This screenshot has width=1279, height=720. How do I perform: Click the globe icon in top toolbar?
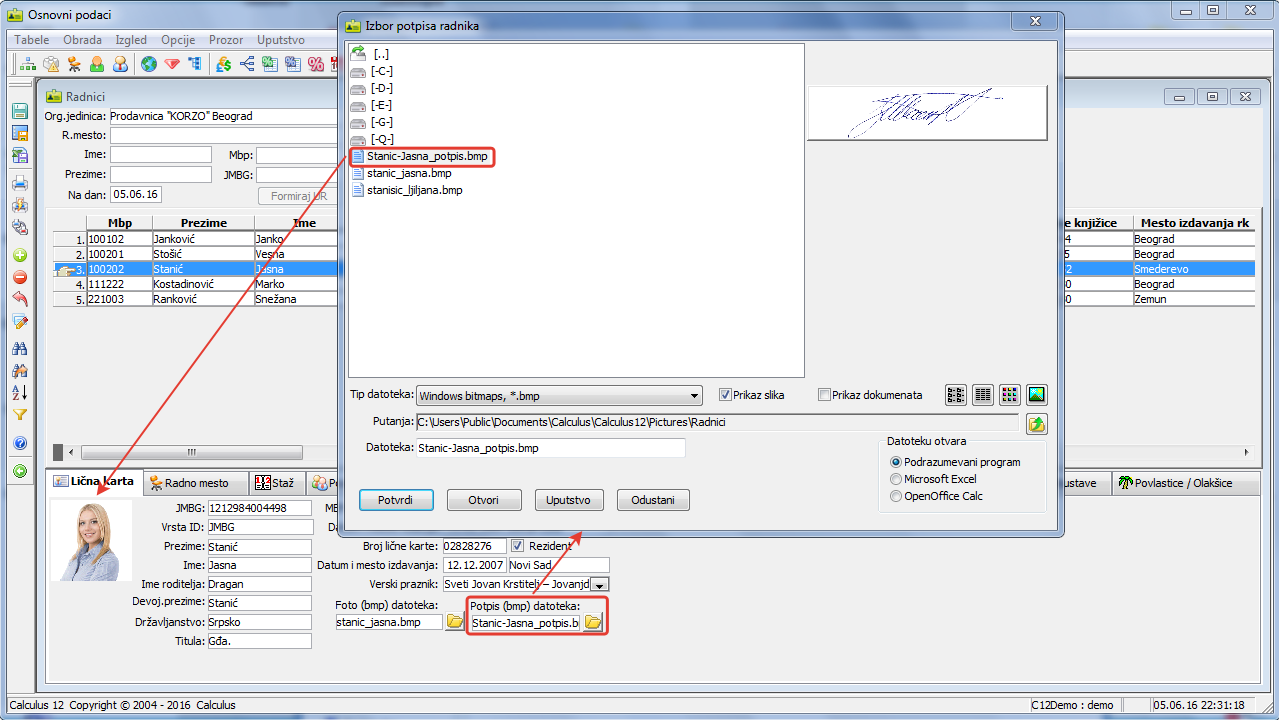pos(149,64)
